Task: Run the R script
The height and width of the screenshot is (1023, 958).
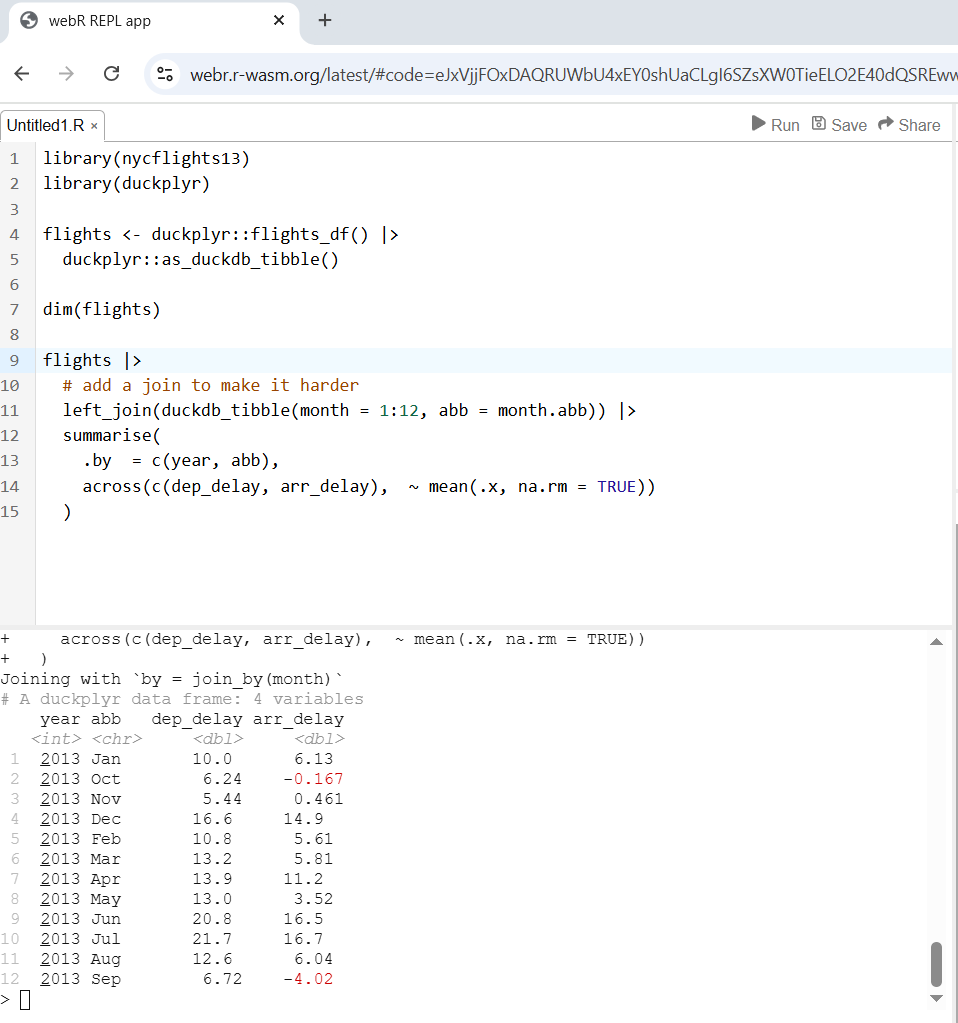Action: [775, 125]
